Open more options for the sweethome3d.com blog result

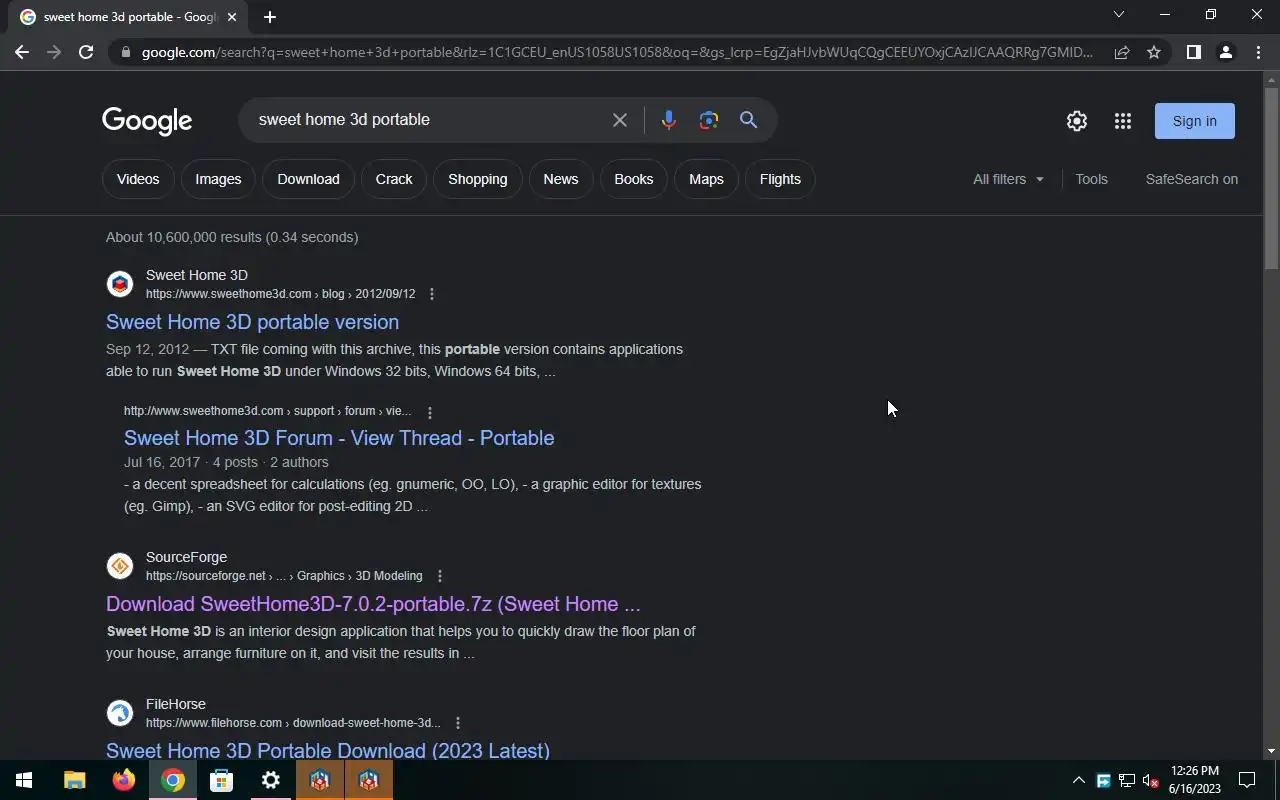432,294
